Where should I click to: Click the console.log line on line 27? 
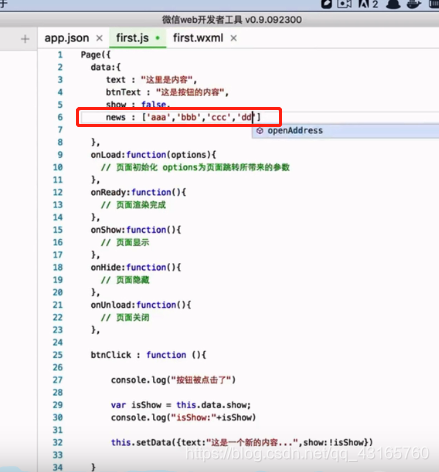click(173, 380)
